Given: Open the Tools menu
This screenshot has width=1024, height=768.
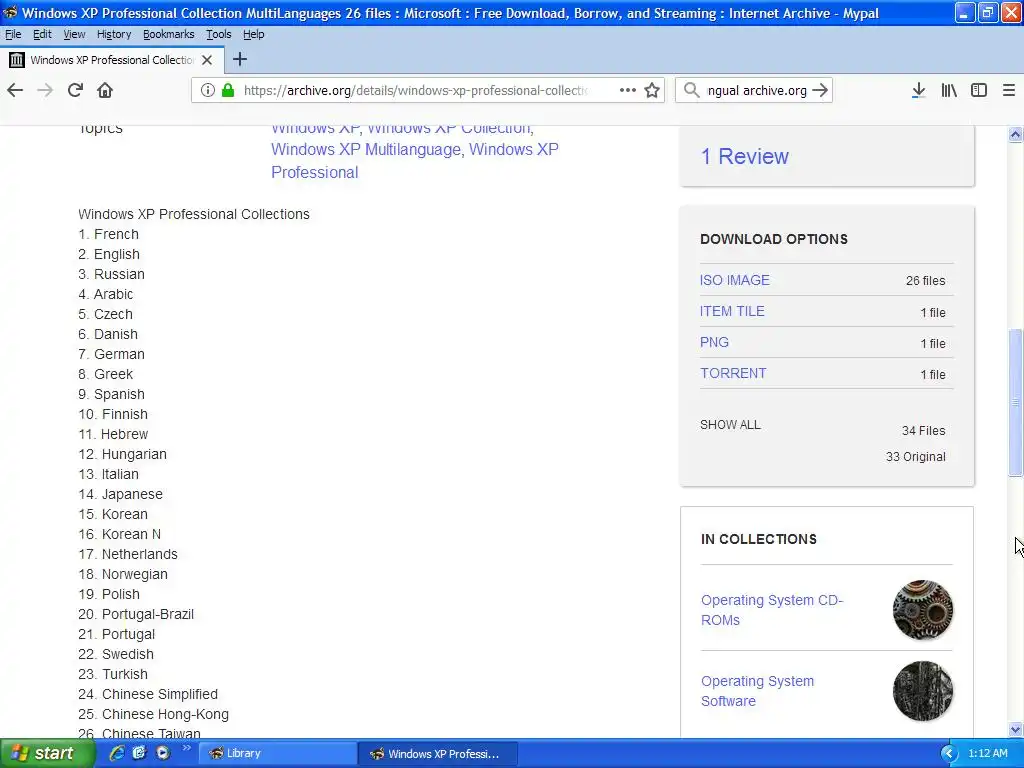Looking at the screenshot, I should 219,34.
